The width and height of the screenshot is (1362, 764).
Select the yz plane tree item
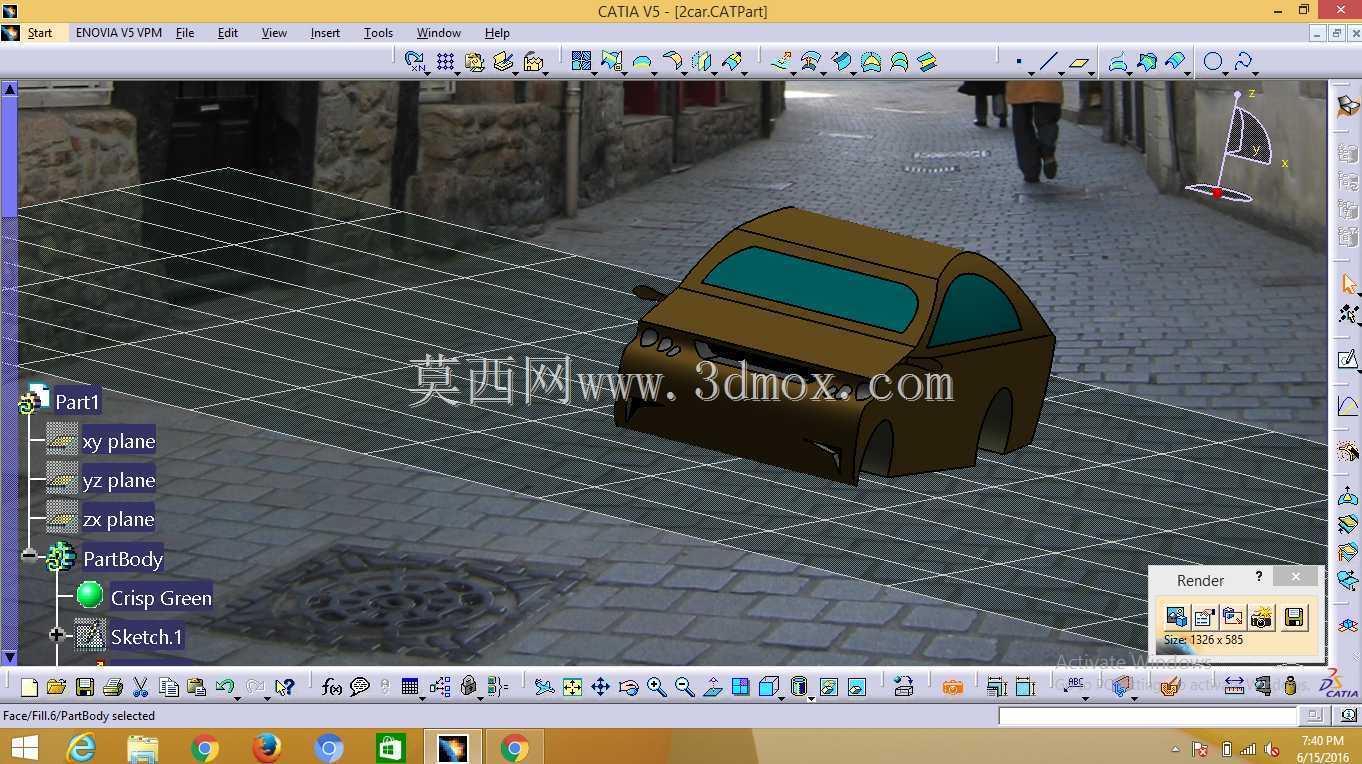click(119, 480)
